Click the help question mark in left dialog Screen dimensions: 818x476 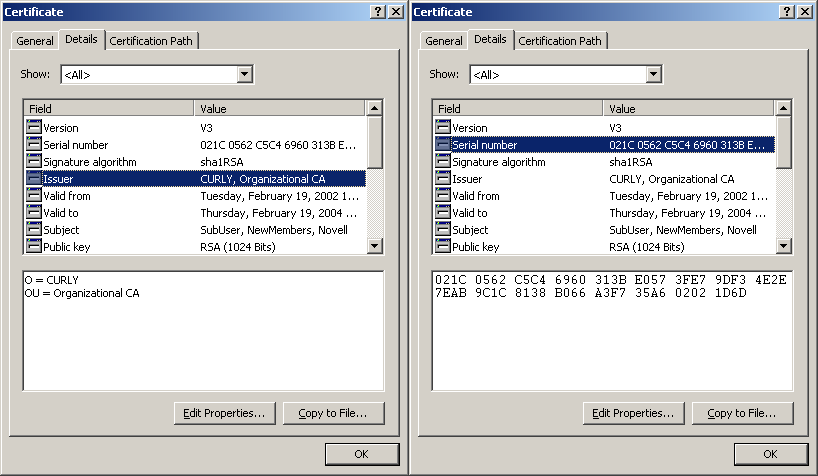378,11
